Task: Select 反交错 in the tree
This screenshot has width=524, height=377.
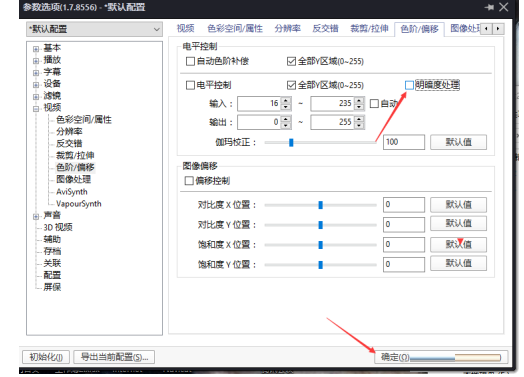Action: pyautogui.click(x=69, y=144)
